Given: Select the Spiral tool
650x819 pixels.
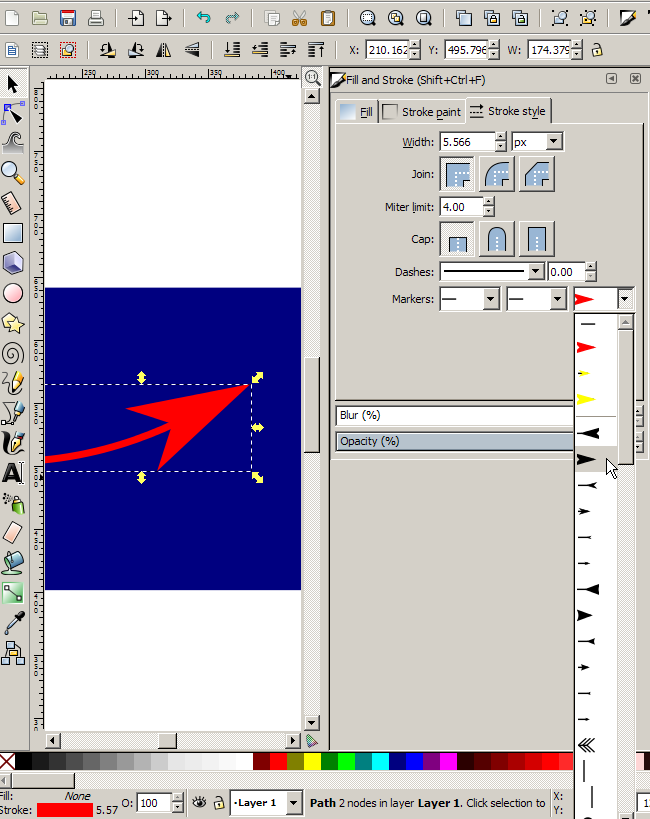Looking at the screenshot, I should click(x=13, y=354).
